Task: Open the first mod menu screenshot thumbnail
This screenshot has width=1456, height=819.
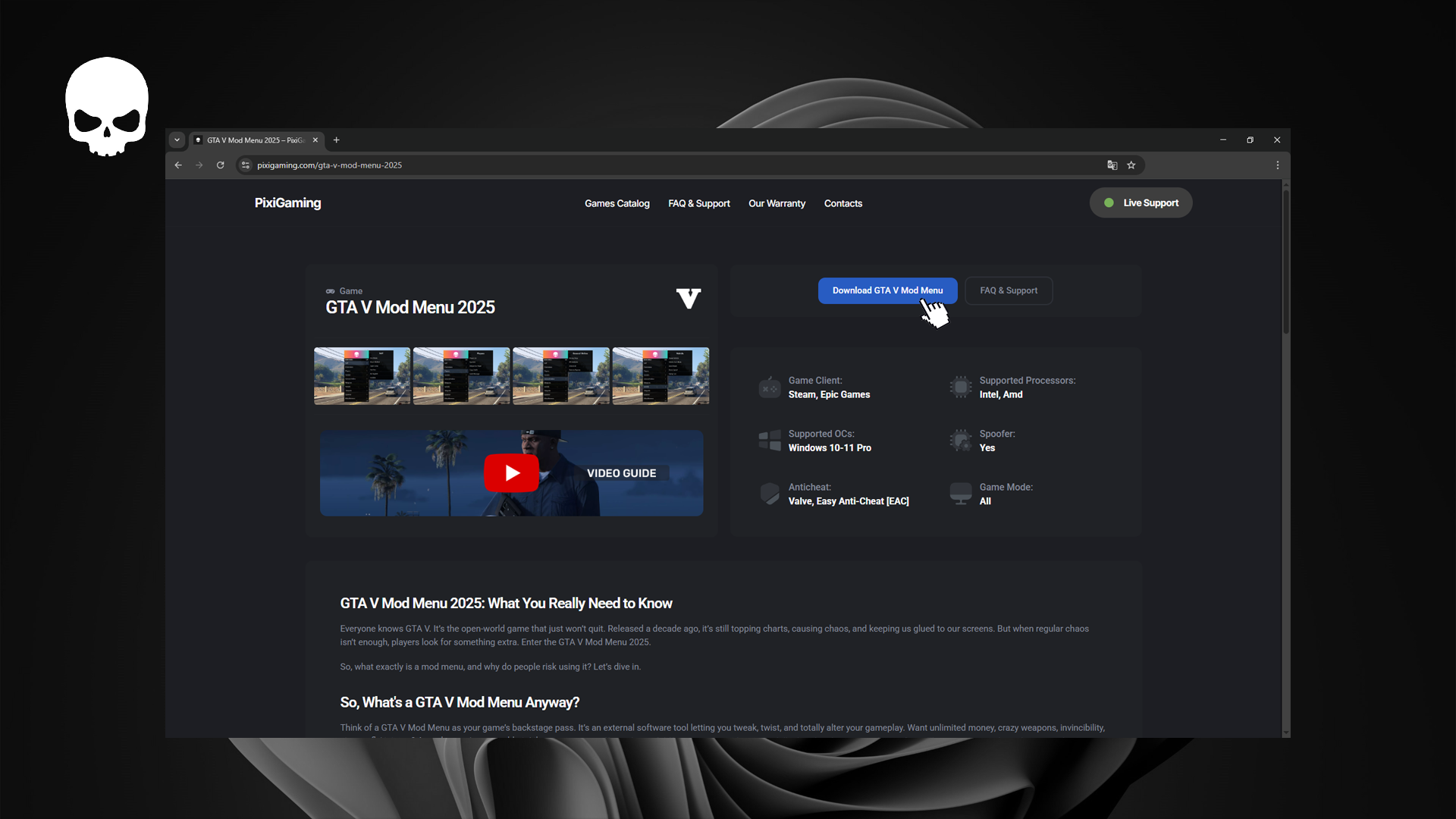Action: point(362,376)
